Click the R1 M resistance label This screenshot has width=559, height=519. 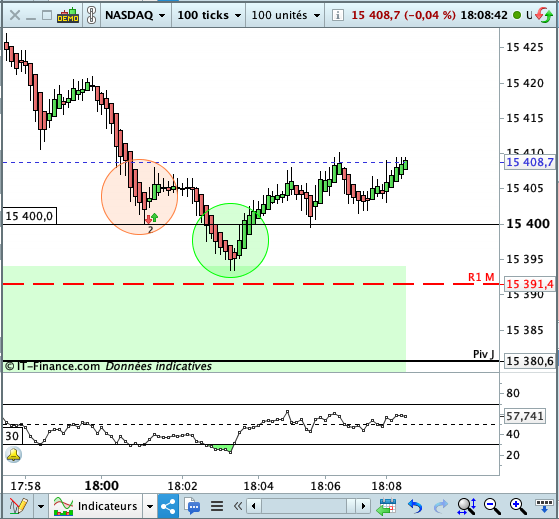pos(481,277)
